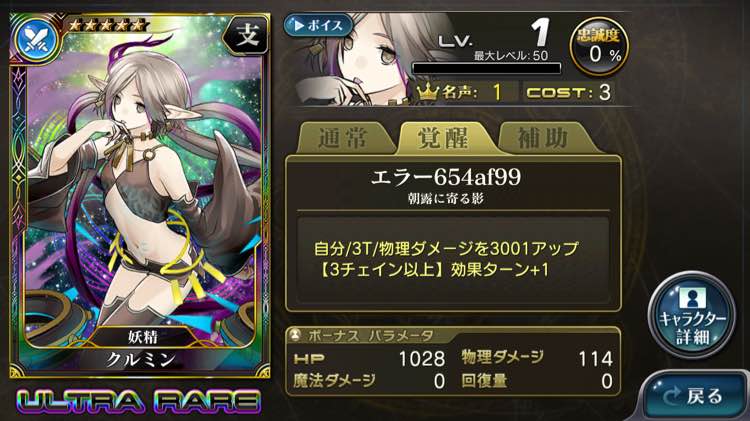Play the character voice with ボイス button
The width and height of the screenshot is (750, 421).
click(318, 25)
